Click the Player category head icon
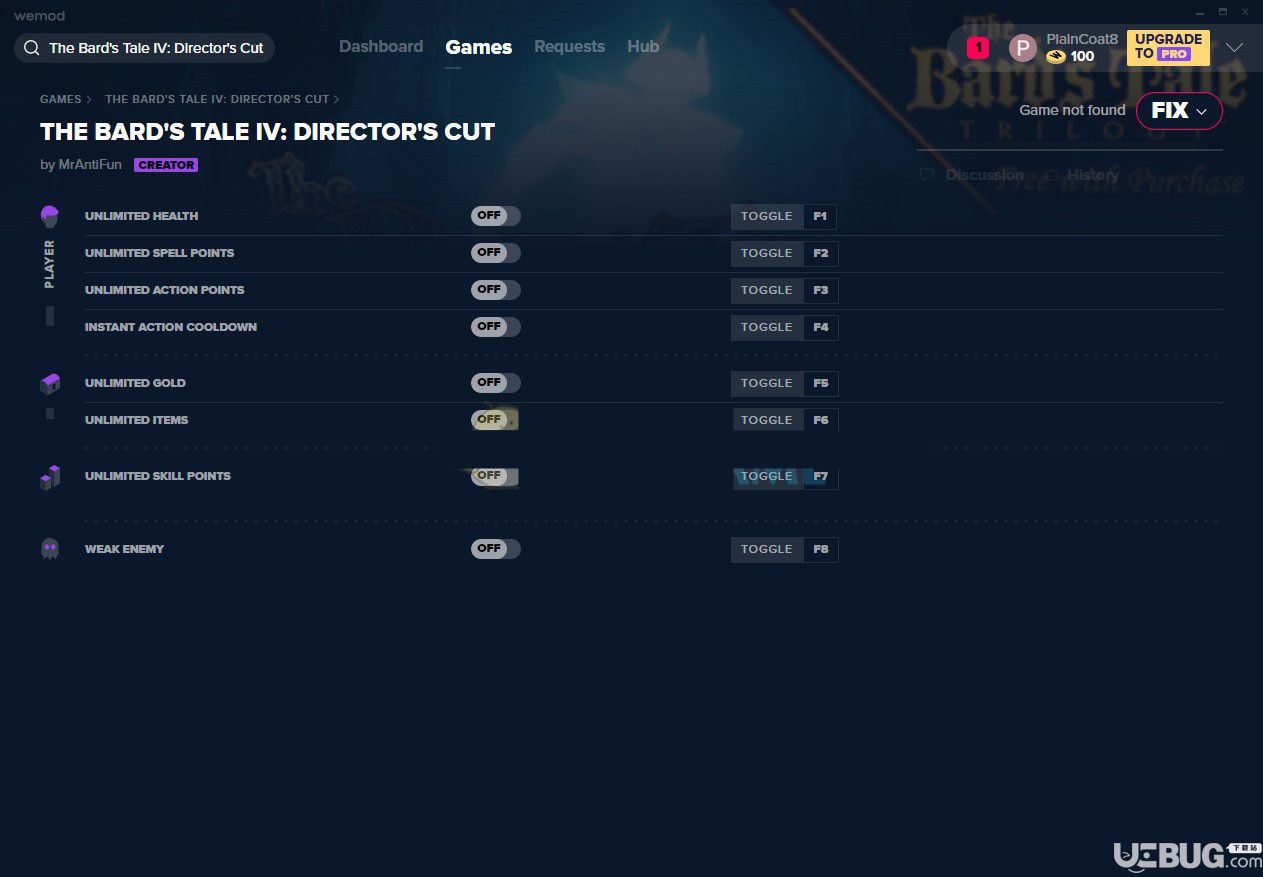 tap(50, 216)
